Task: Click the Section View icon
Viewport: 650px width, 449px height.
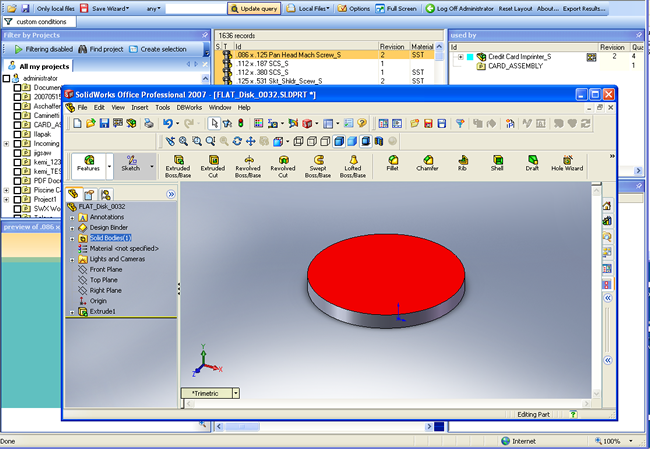Action: (379, 141)
